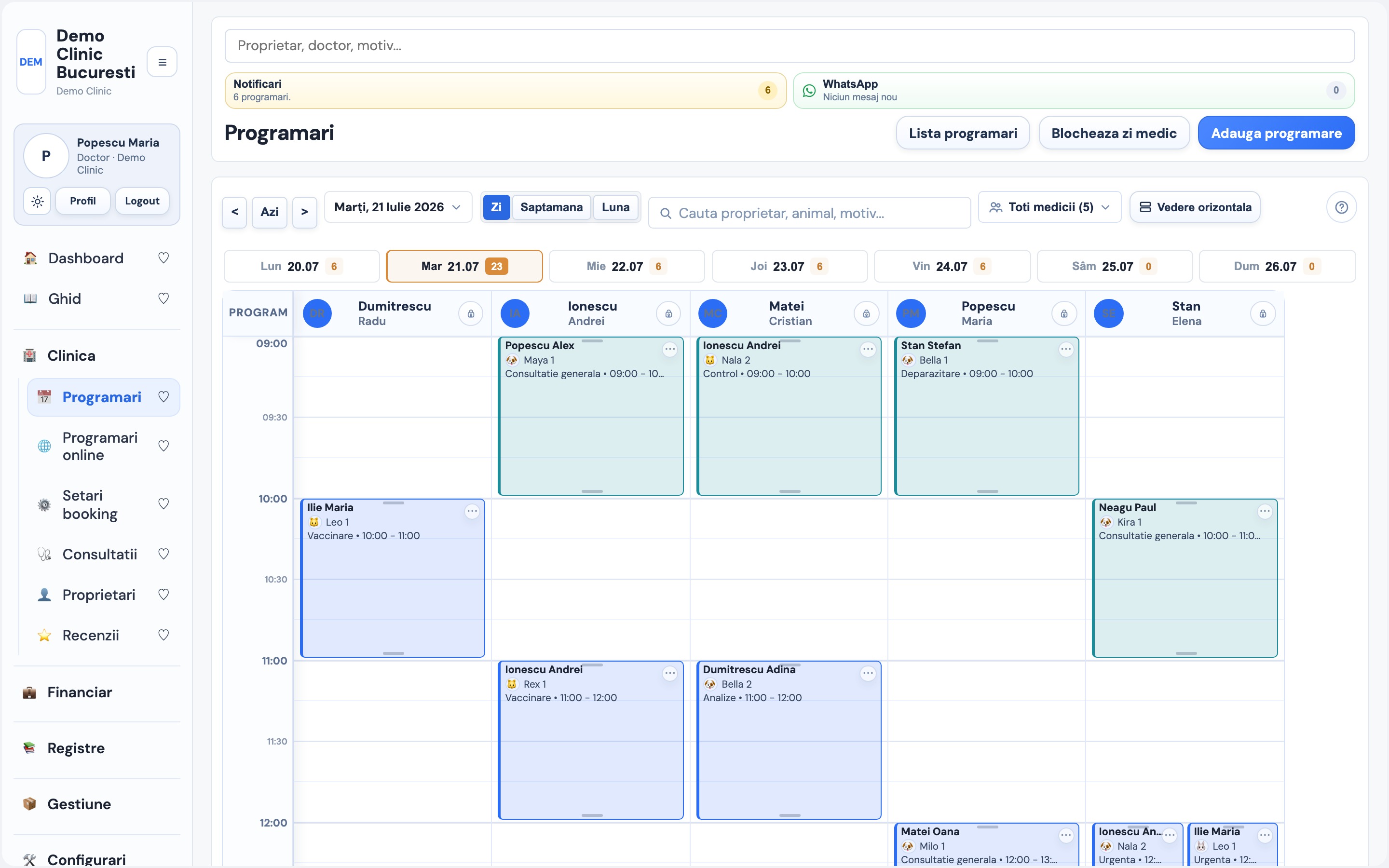Click lock icon for Ionescu Andrei
Image resolution: width=1389 pixels, height=868 pixels.
point(668,313)
